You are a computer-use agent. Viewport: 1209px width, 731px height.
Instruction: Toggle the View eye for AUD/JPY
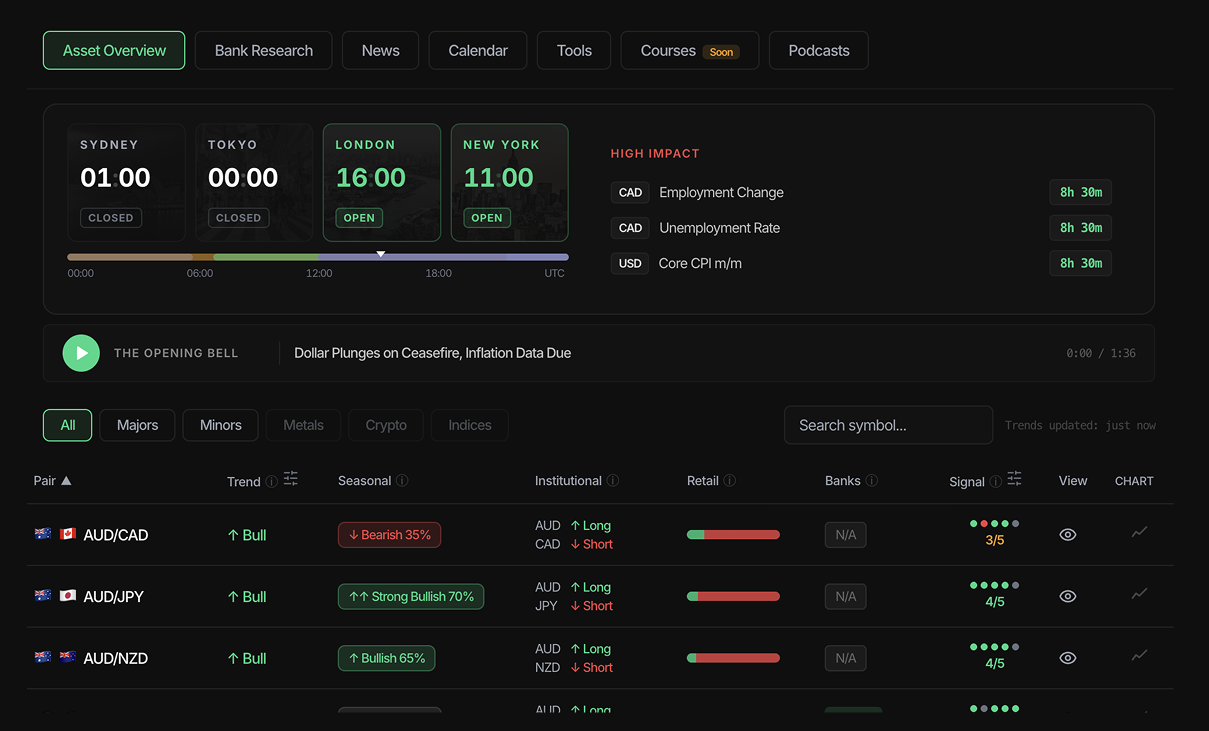tap(1067, 595)
